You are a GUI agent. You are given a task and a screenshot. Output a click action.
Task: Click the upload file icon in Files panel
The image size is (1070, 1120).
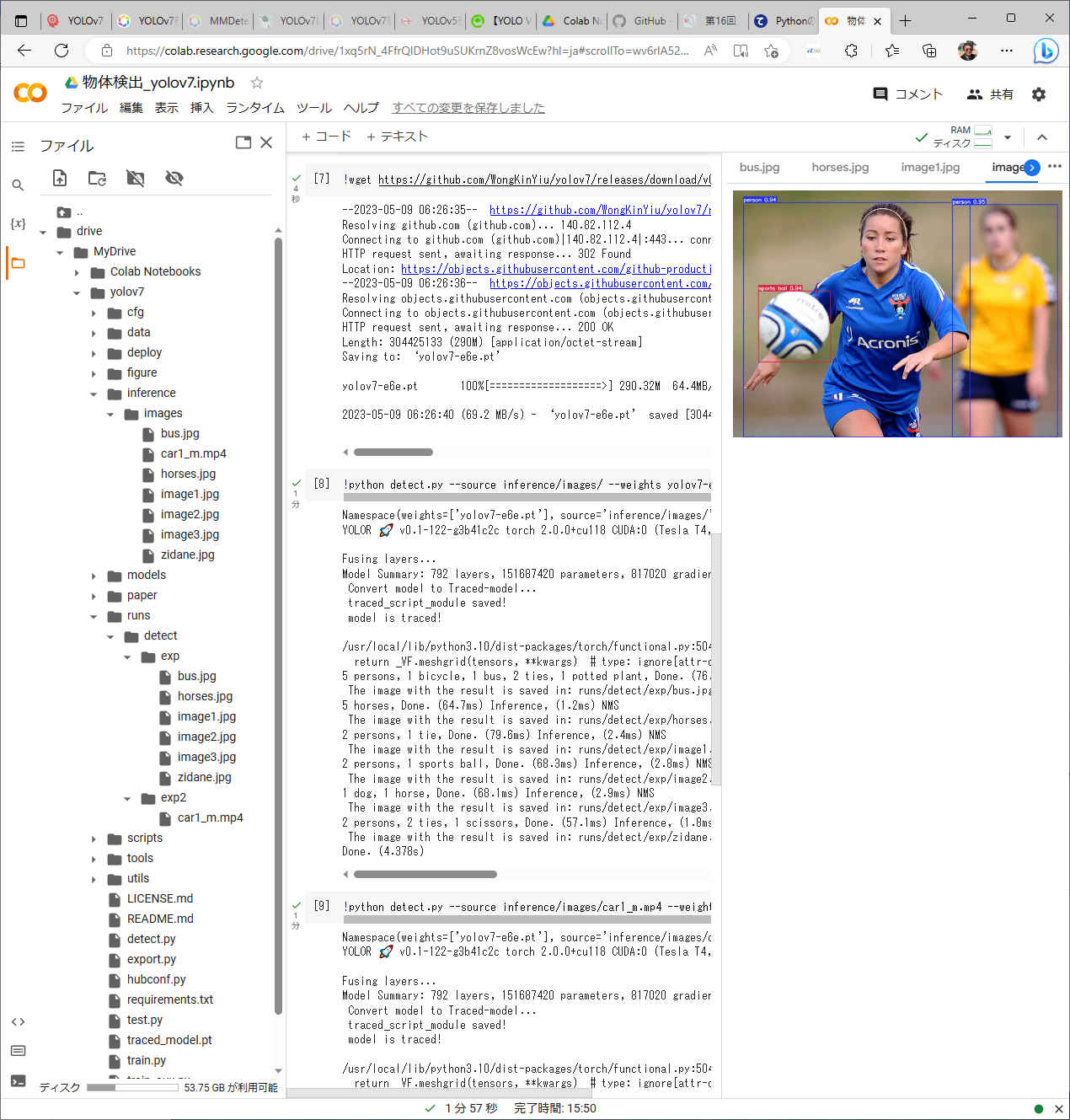60,178
